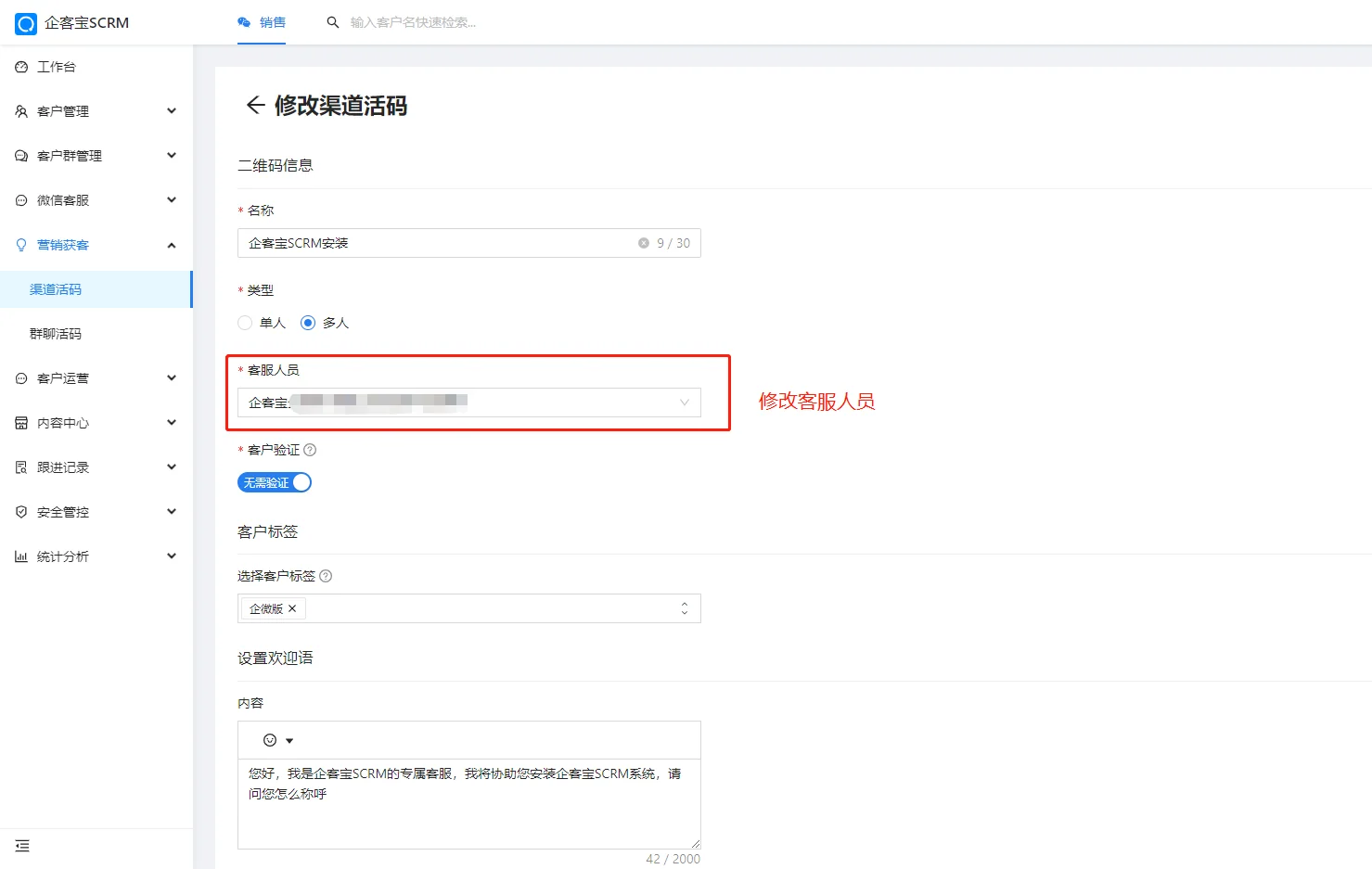Click the 营销获客 lightbulb icon
The width and height of the screenshot is (1372, 869).
click(21, 245)
